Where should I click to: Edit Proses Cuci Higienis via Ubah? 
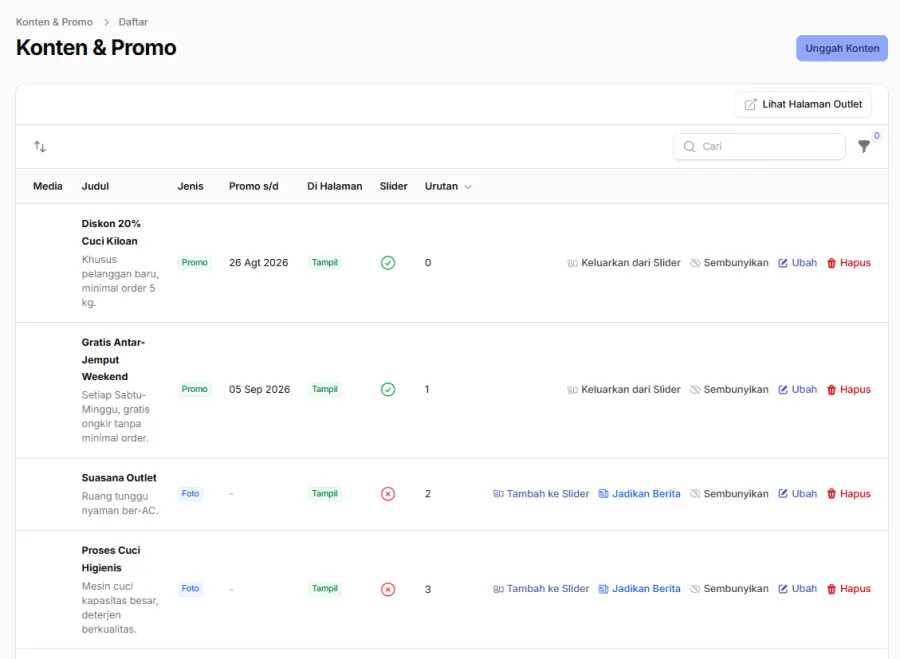797,589
